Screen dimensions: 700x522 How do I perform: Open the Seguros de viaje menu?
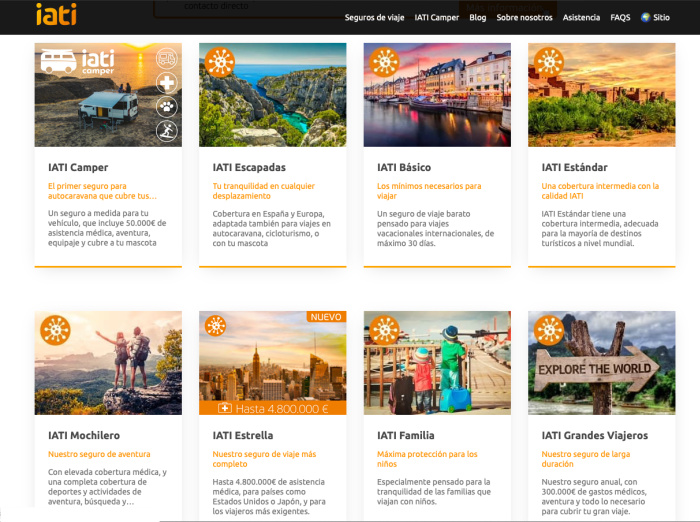point(374,17)
